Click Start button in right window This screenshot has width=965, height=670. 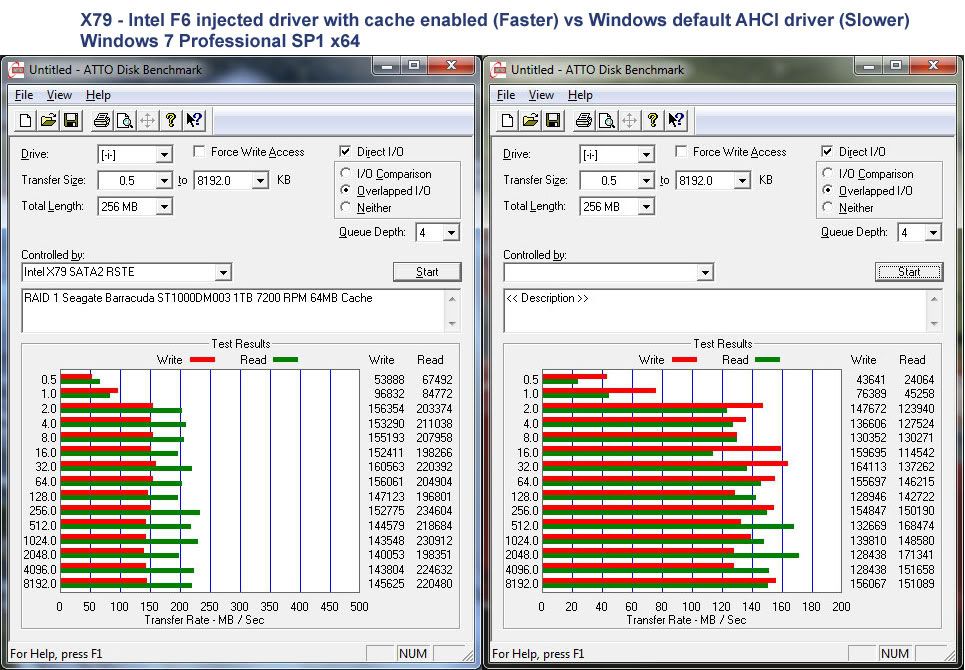pos(909,272)
